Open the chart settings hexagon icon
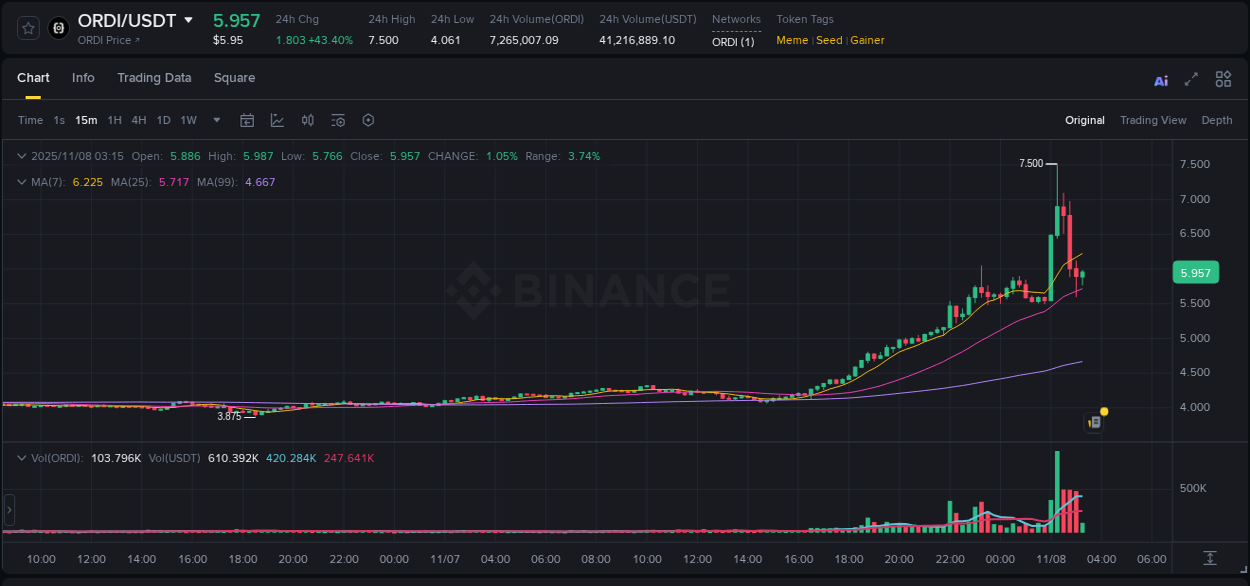1250x586 pixels. point(368,120)
